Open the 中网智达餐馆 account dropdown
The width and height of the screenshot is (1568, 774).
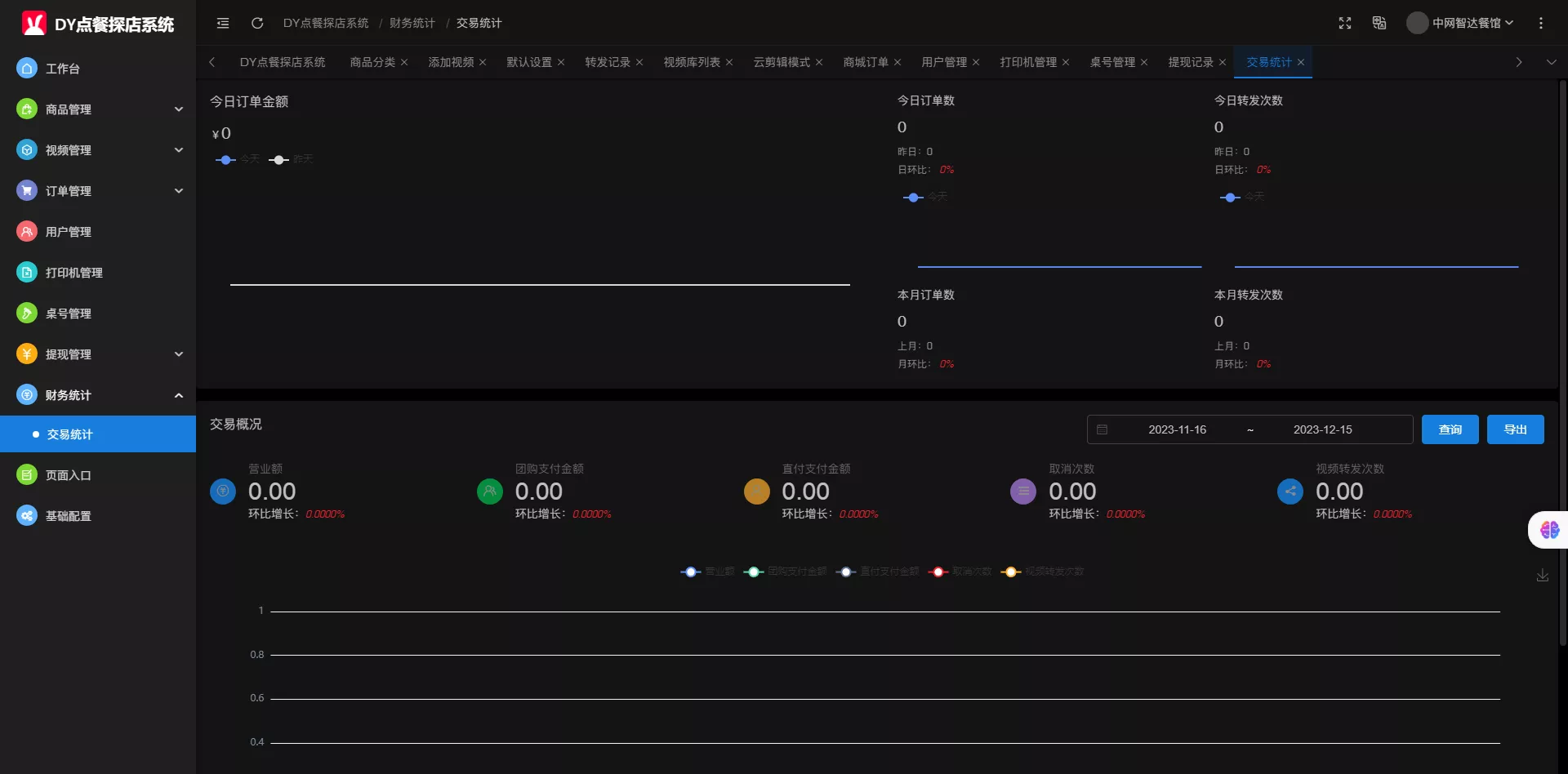[x=1461, y=23]
